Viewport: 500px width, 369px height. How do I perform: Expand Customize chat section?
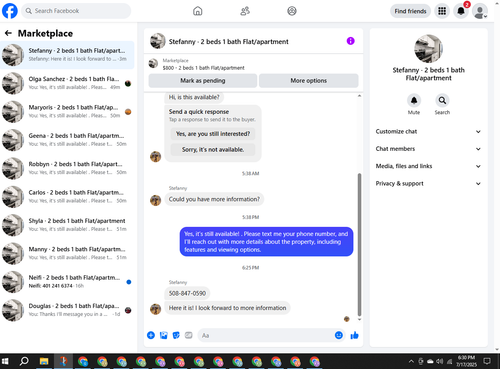[x=428, y=131]
